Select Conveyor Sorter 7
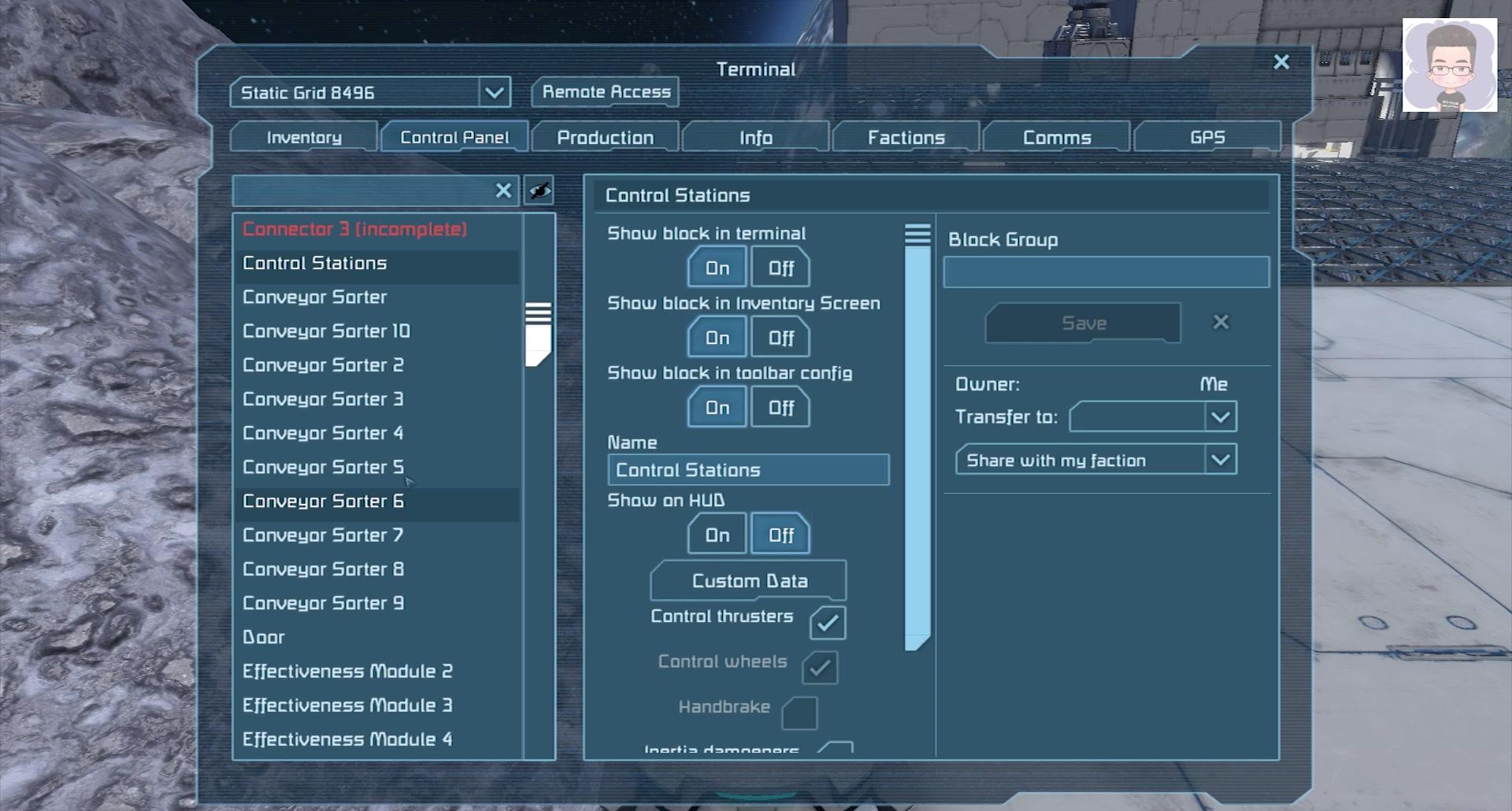Viewport: 1512px width, 811px height. click(x=376, y=535)
